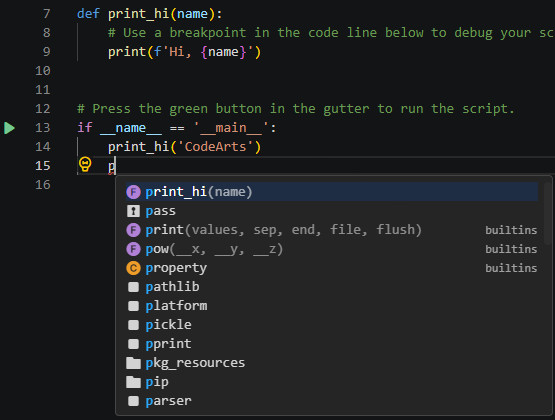Viewport: 555px width, 420px height.
Task: Select the platform module from completions
Action: coord(332,306)
